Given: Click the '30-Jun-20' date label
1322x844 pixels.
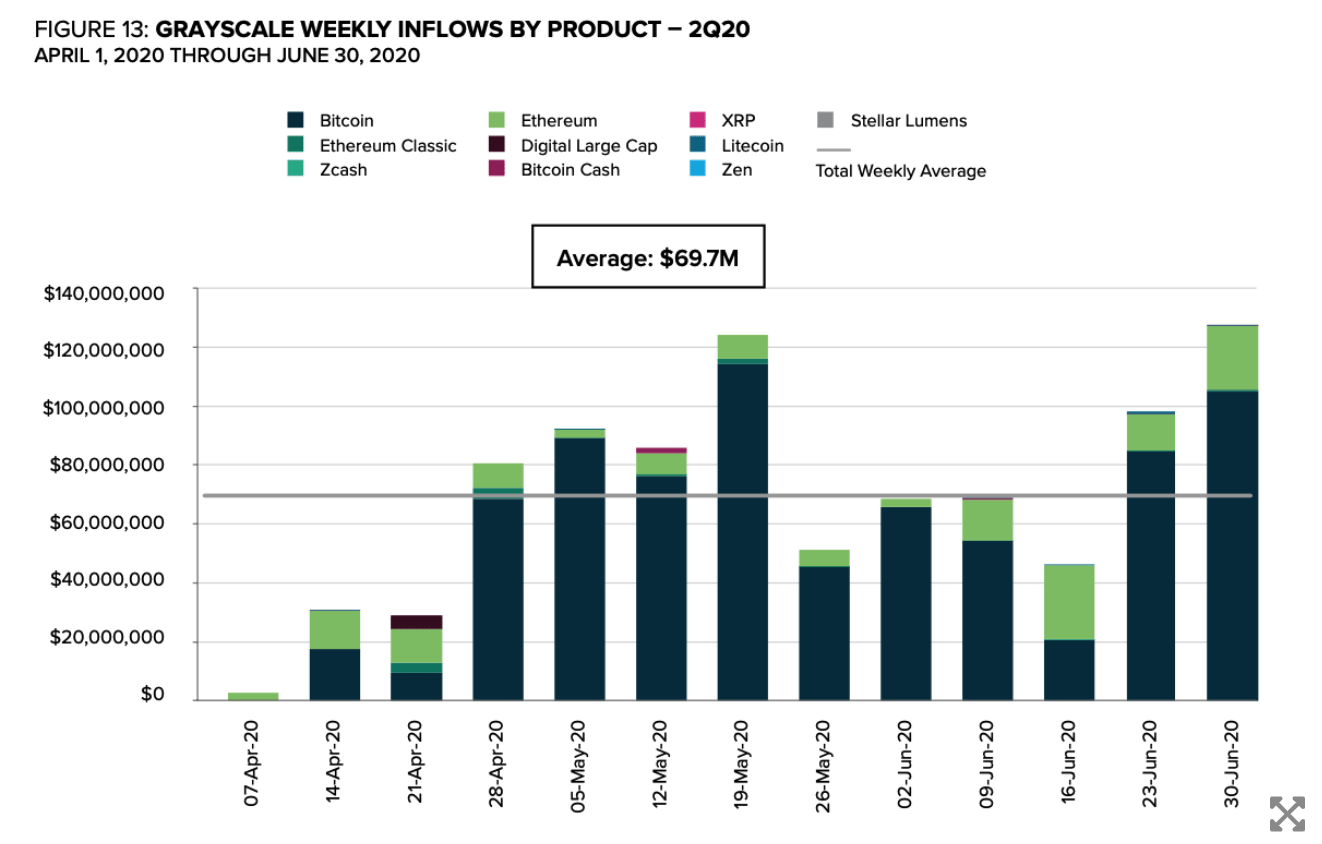Looking at the screenshot, I should 1232,765.
